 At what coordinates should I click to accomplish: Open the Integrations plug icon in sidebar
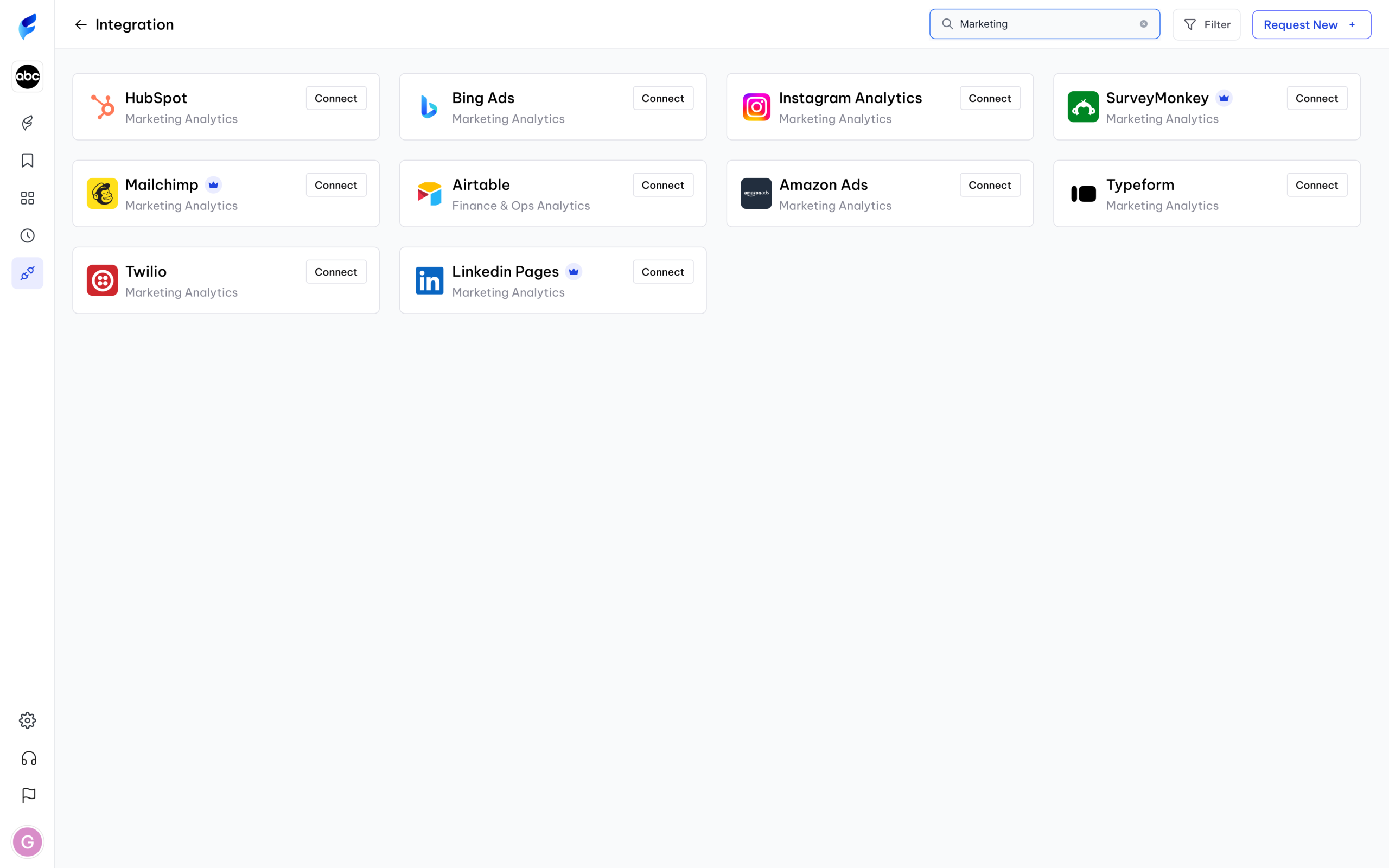(x=27, y=273)
